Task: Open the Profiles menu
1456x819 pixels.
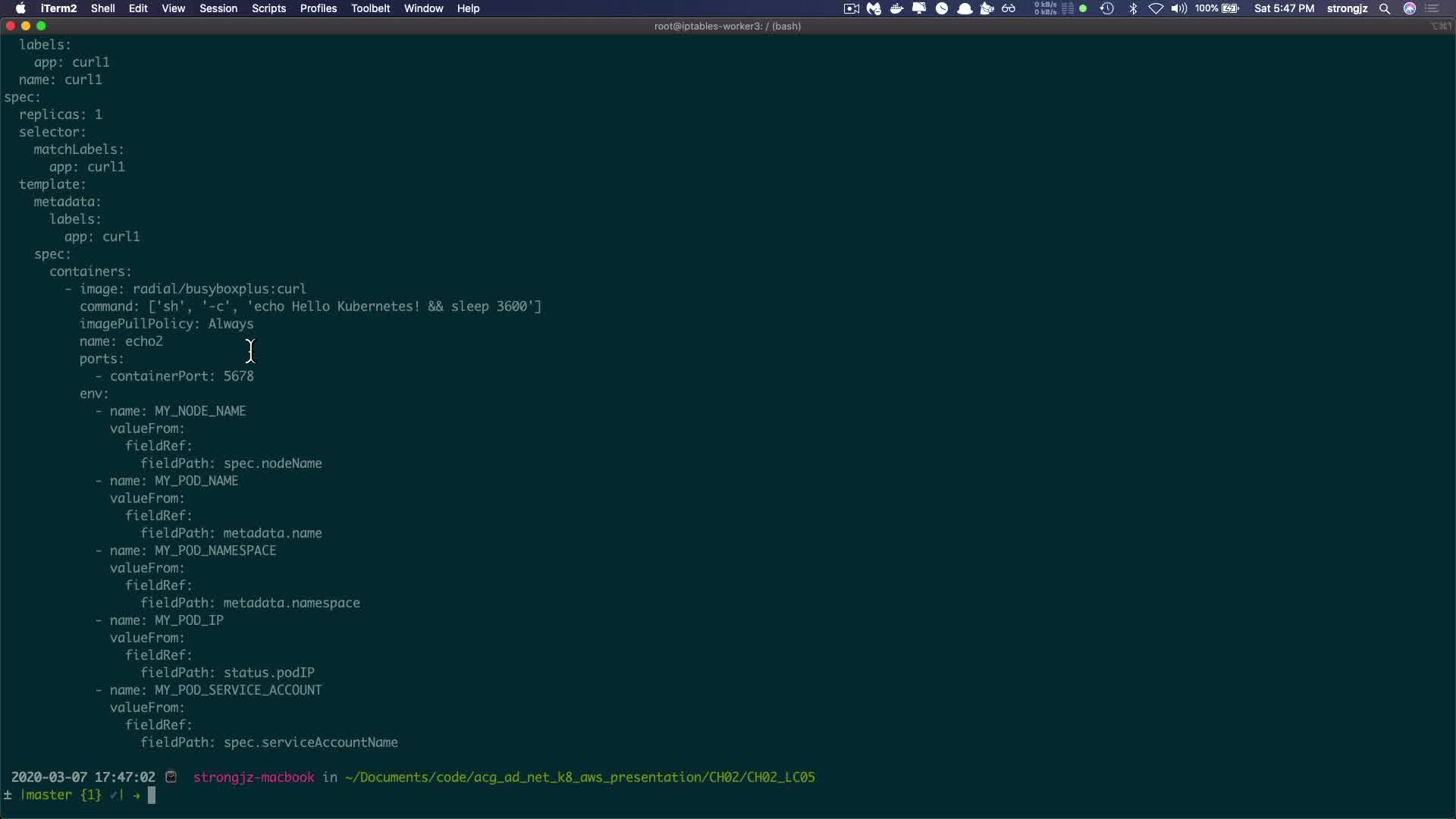Action: pyautogui.click(x=318, y=8)
